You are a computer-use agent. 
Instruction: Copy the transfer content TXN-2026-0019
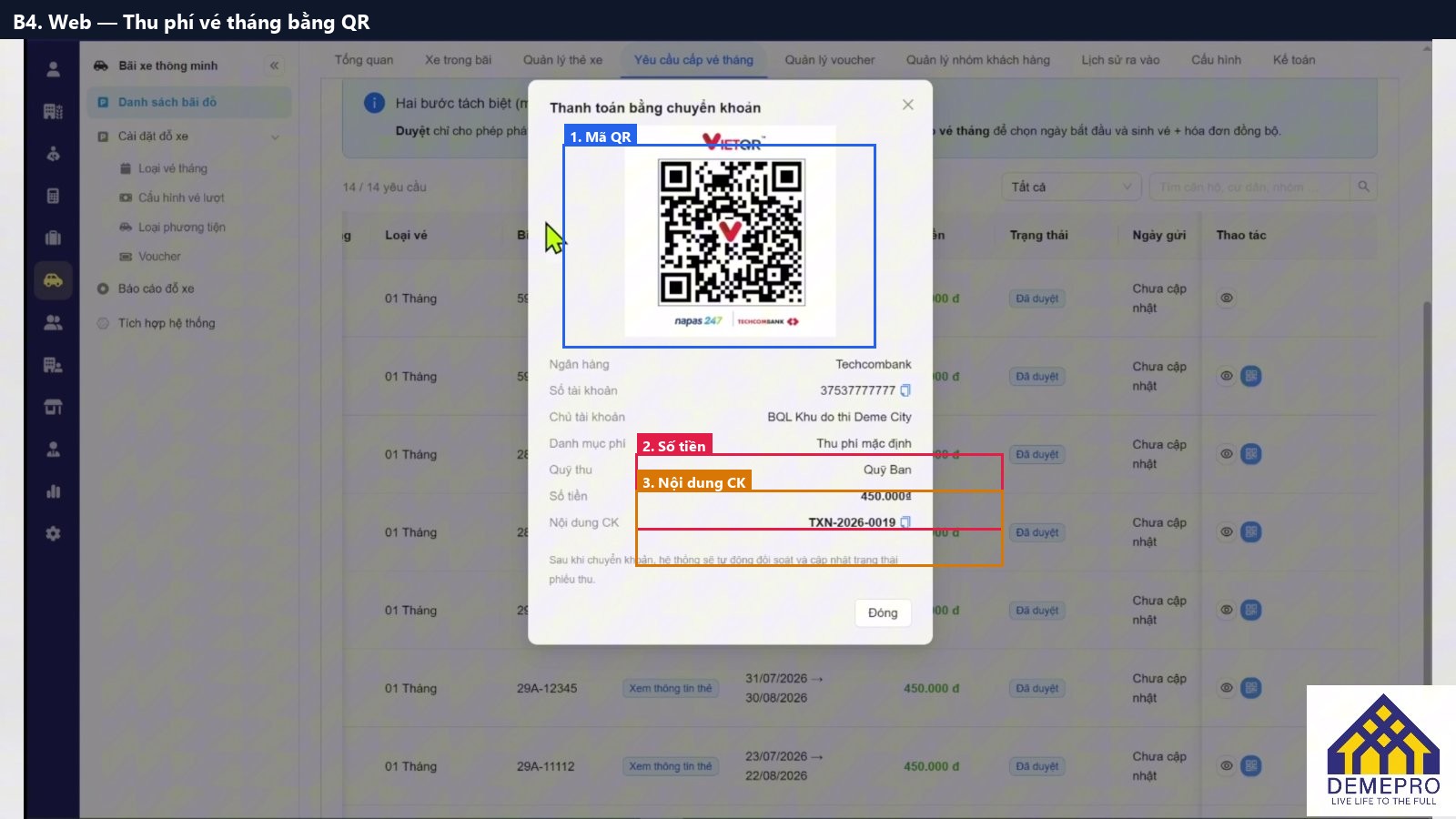(905, 522)
